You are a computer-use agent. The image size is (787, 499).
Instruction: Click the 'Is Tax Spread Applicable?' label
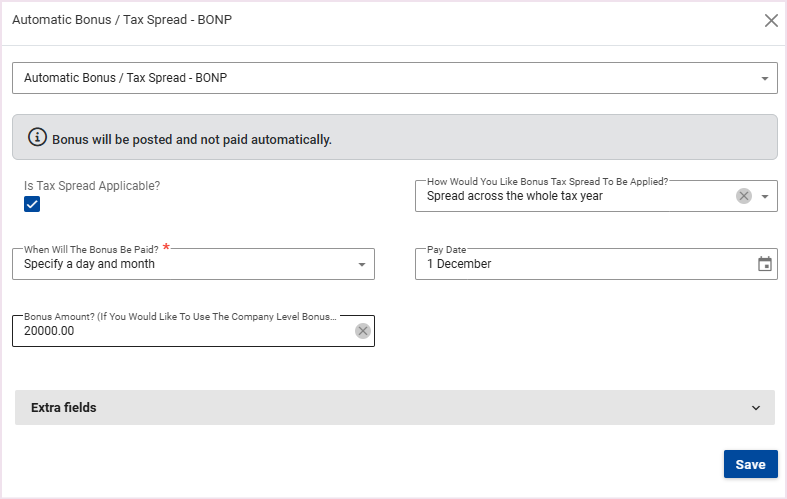pos(92,185)
